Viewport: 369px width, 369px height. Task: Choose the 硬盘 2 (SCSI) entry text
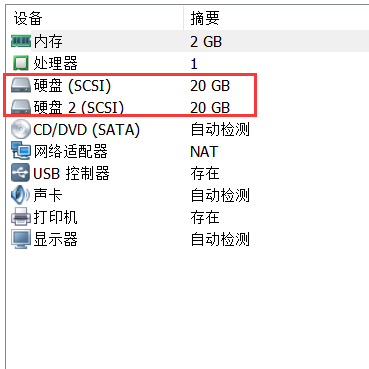tap(78, 107)
